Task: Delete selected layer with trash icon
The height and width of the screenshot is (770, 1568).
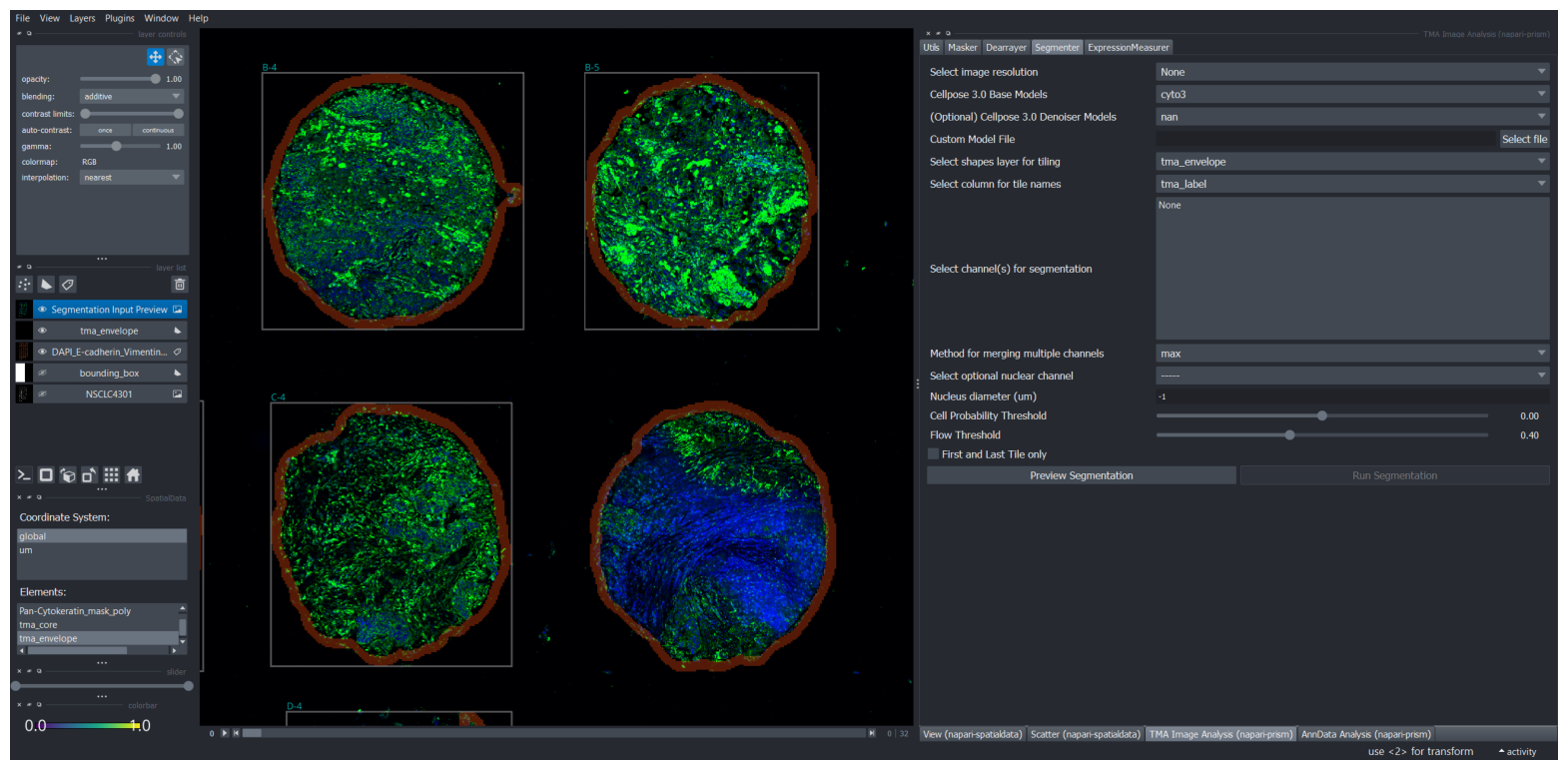Action: pos(180,285)
